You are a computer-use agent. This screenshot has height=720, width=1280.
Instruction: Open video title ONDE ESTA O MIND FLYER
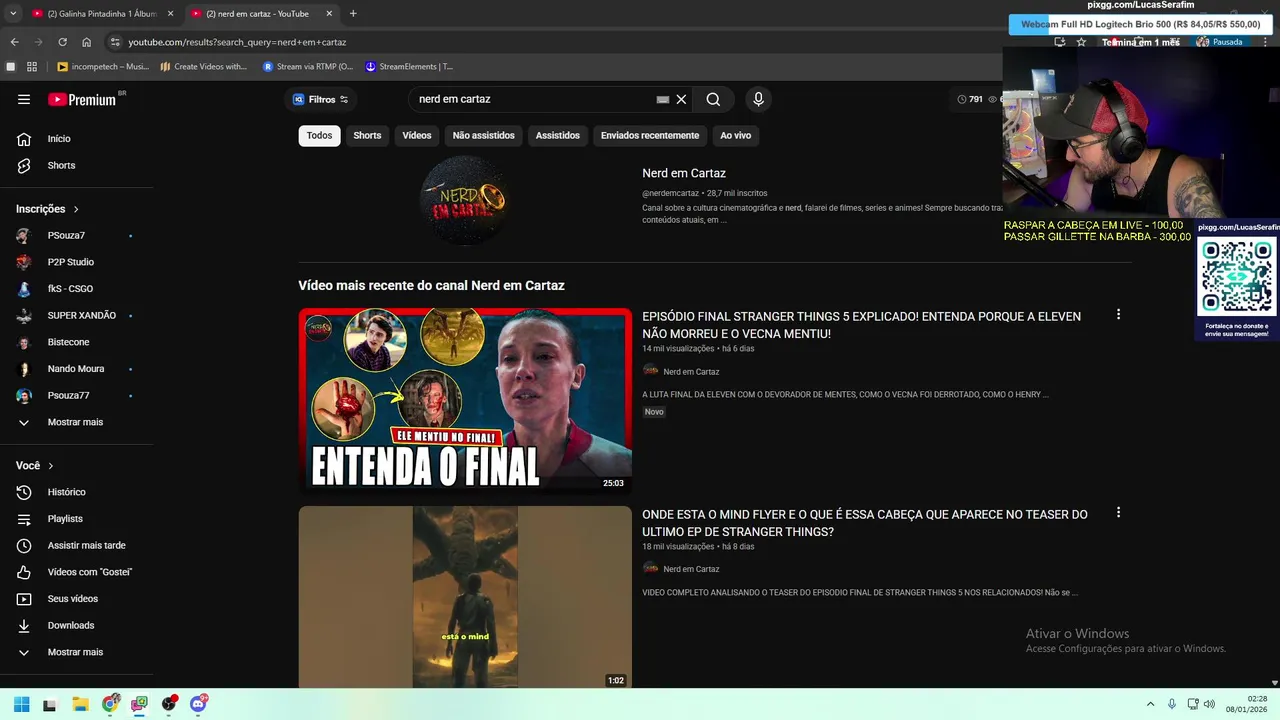point(865,523)
